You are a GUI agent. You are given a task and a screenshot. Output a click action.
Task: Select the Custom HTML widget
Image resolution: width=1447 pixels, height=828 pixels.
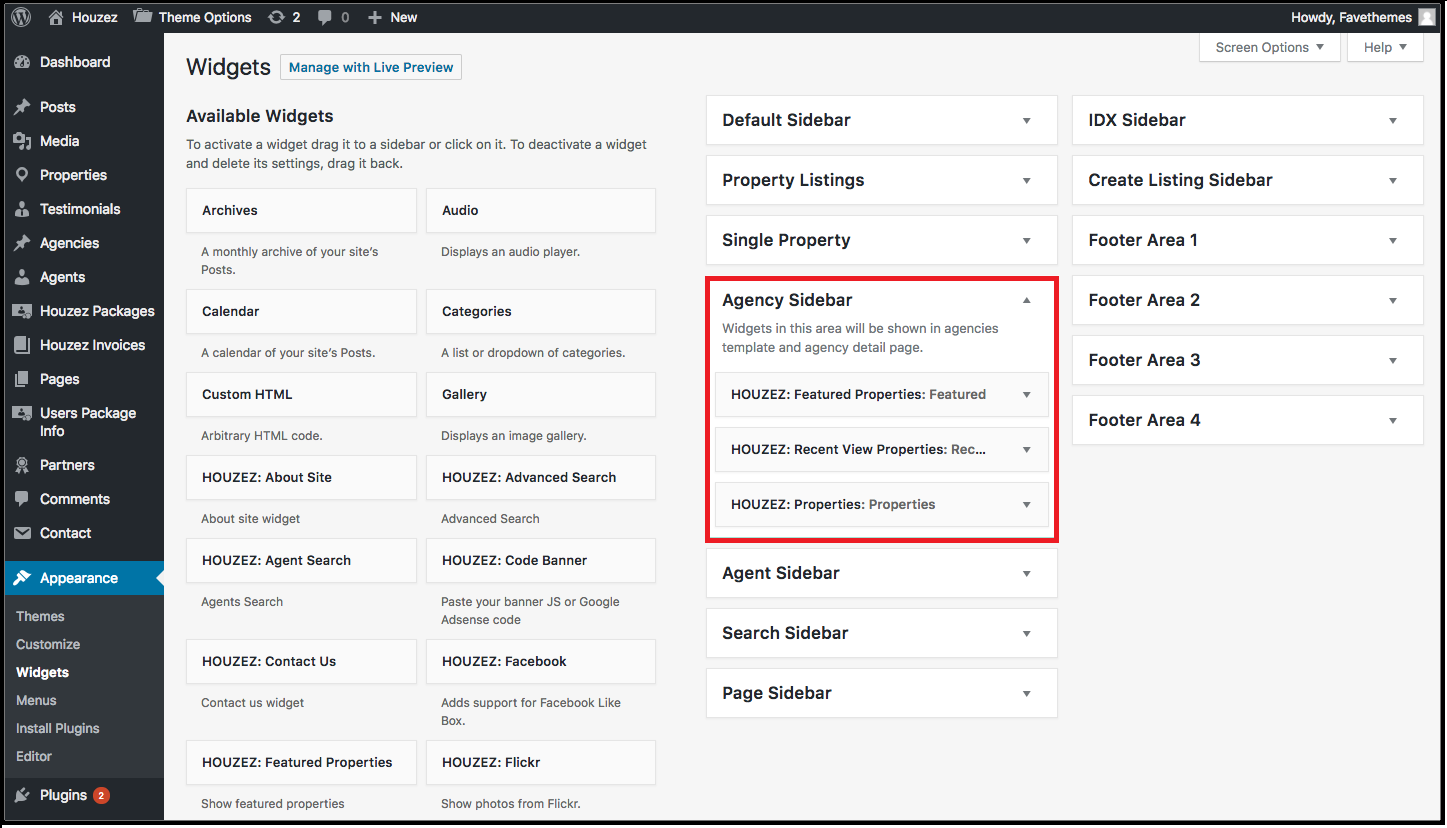point(301,394)
